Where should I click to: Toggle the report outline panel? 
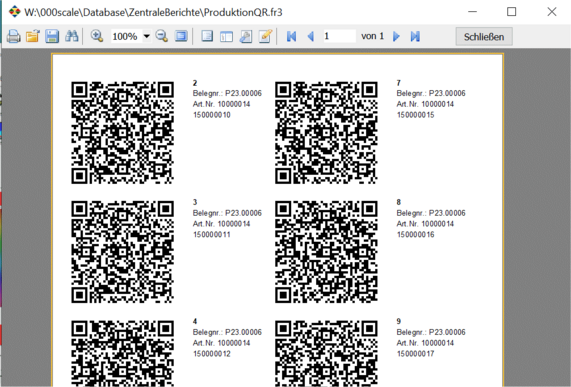[207, 36]
